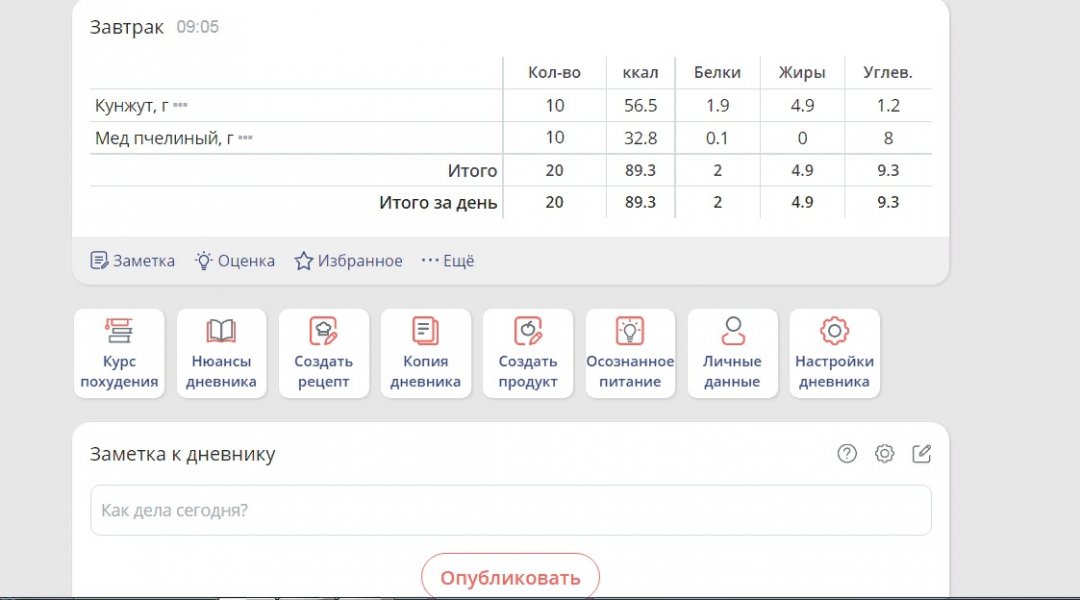This screenshot has width=1080, height=600.
Task: Click help question mark icon in note panel
Action: point(847,454)
